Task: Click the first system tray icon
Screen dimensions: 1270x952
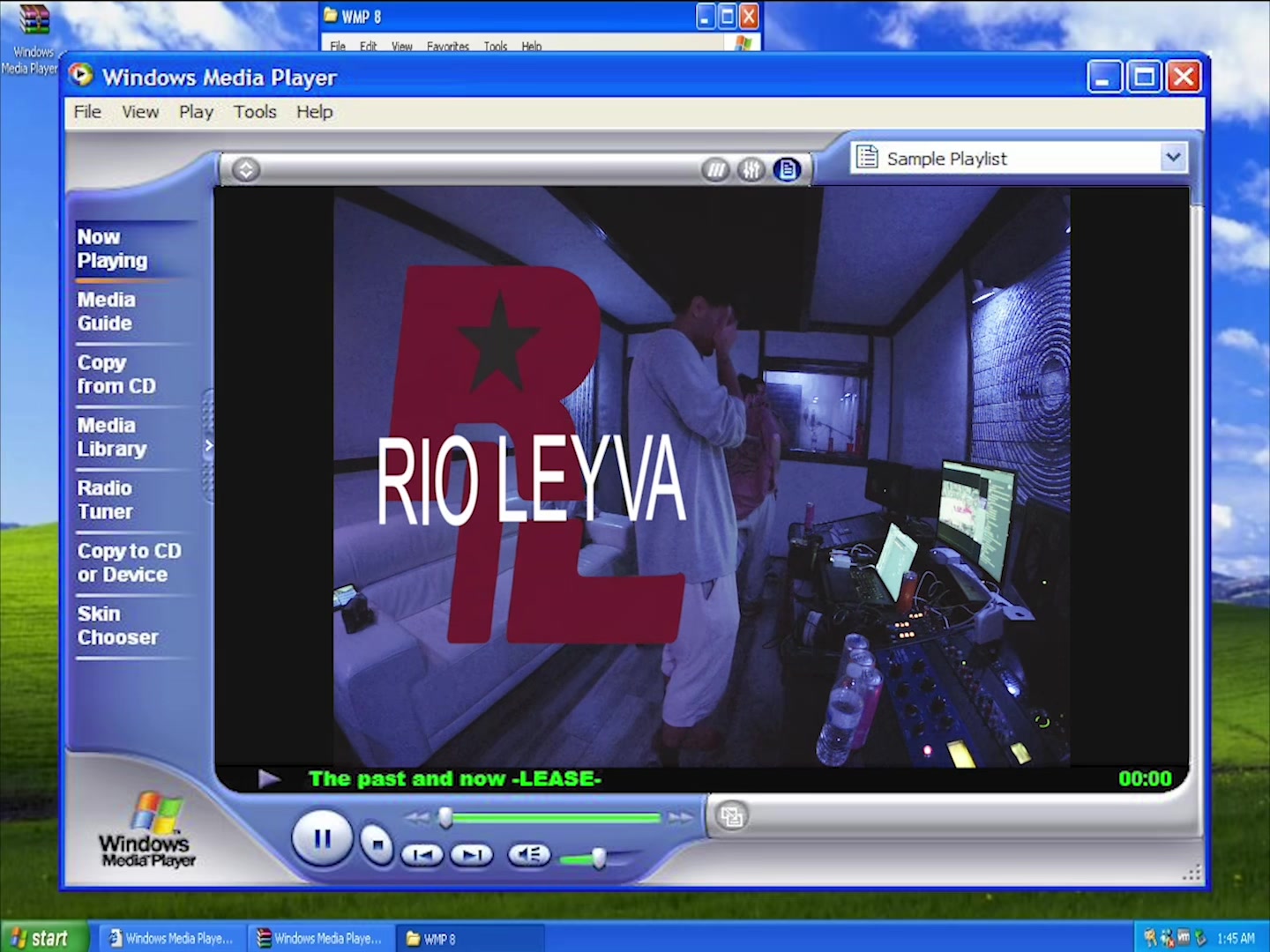Action: (x=1150, y=938)
